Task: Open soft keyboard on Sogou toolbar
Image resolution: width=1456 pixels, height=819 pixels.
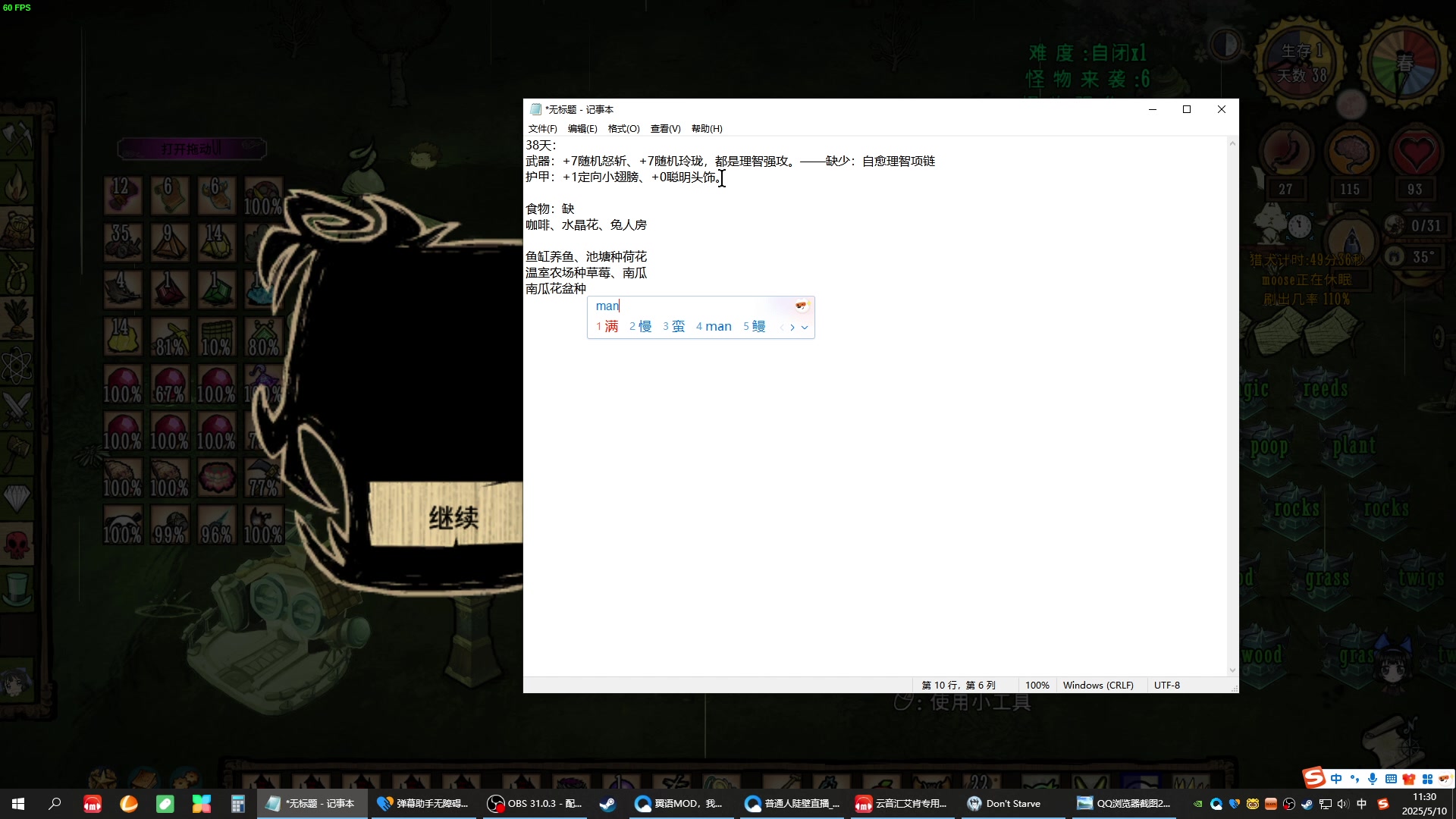Action: (x=1391, y=779)
